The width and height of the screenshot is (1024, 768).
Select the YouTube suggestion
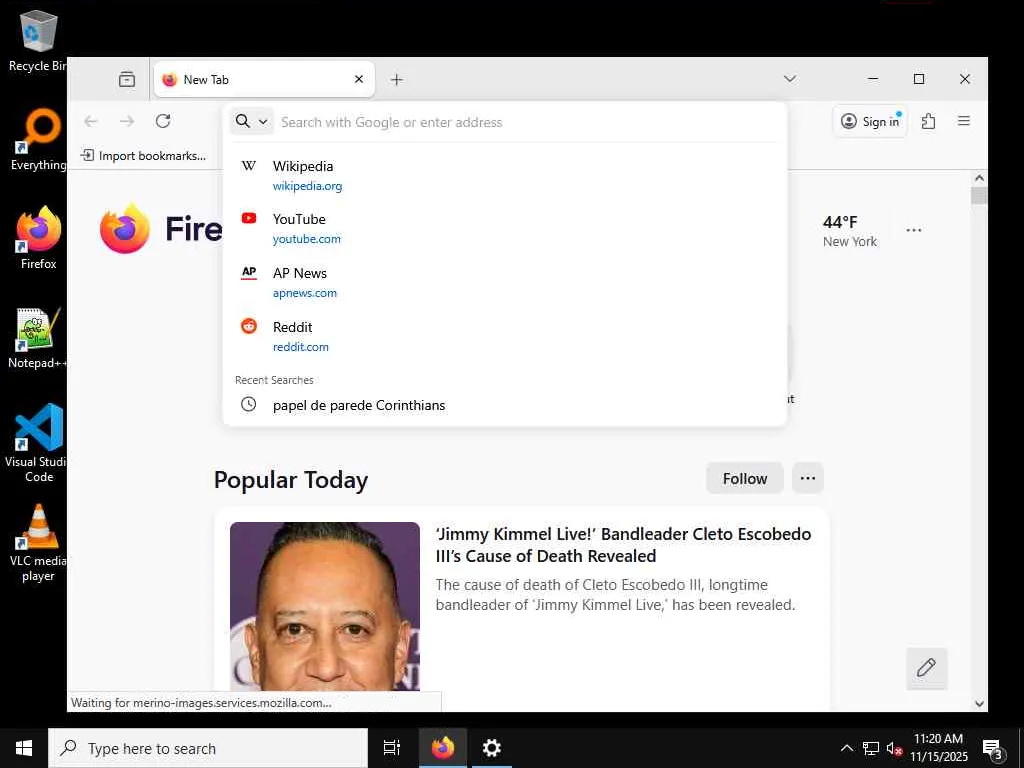click(x=504, y=229)
